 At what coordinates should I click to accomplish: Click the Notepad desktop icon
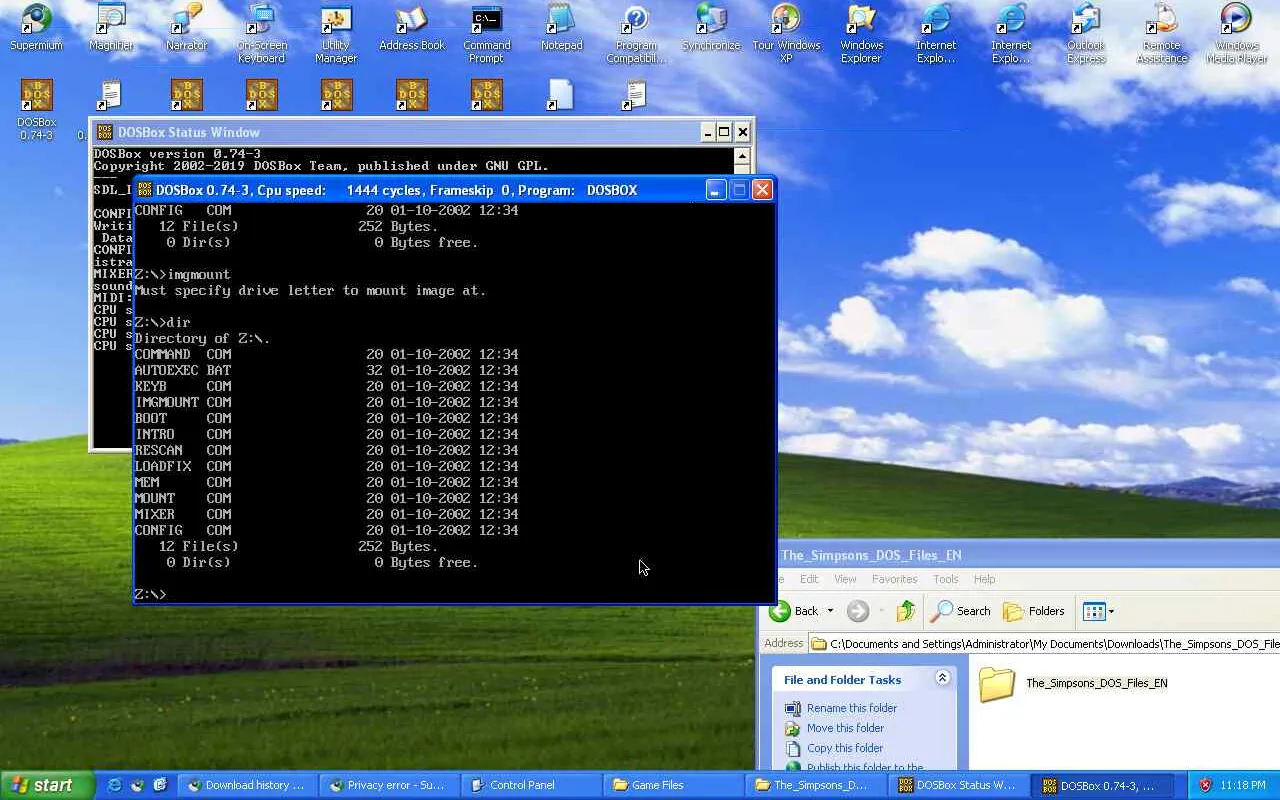pos(561,28)
